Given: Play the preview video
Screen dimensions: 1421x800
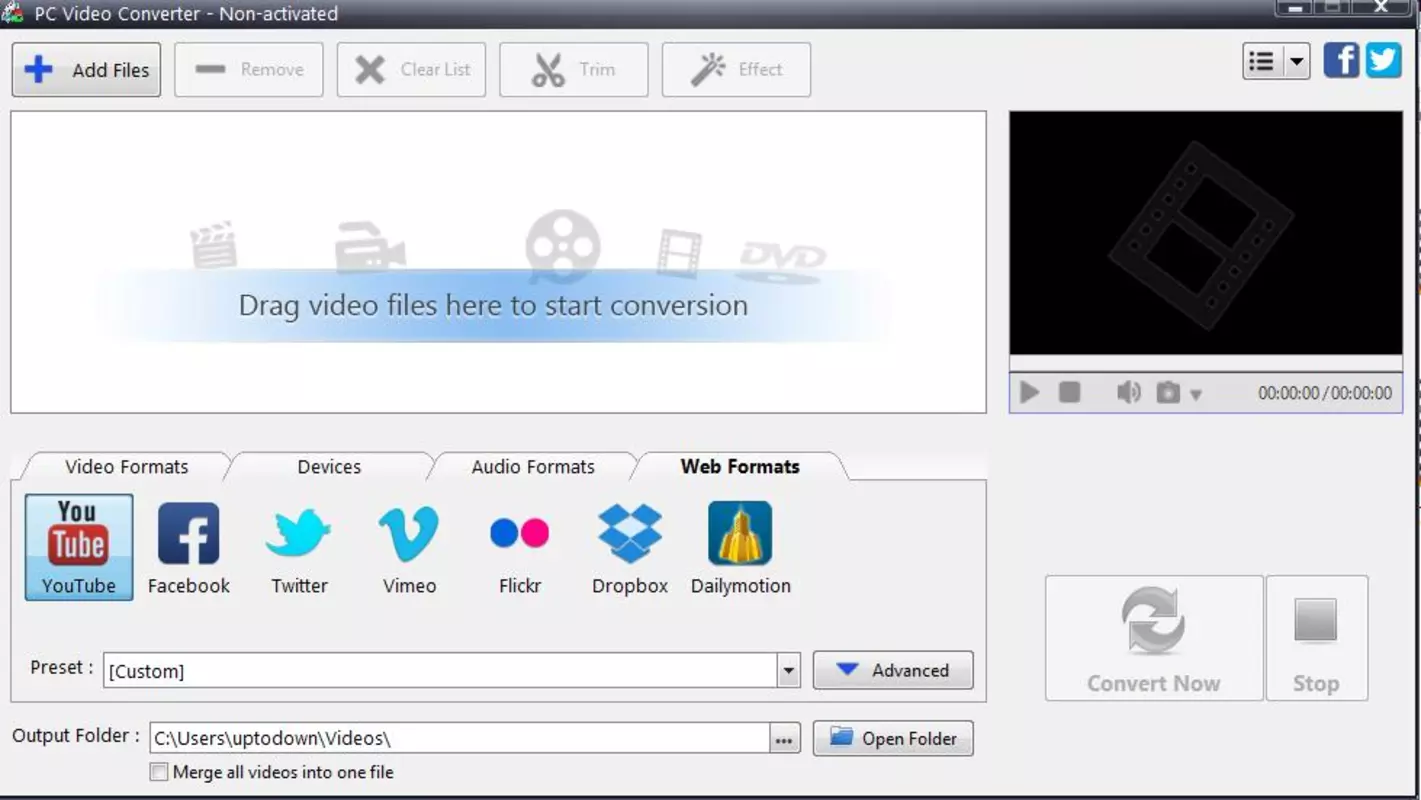Looking at the screenshot, I should pyautogui.click(x=1029, y=393).
